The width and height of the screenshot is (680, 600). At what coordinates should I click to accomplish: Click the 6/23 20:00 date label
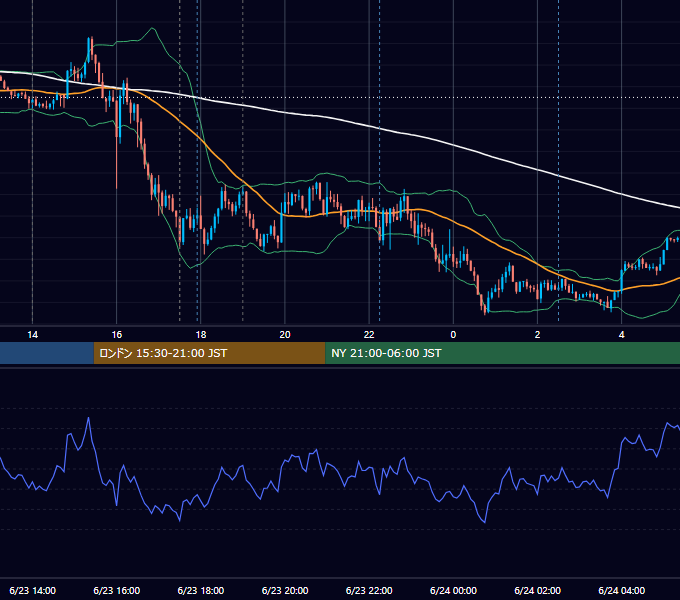(285, 590)
